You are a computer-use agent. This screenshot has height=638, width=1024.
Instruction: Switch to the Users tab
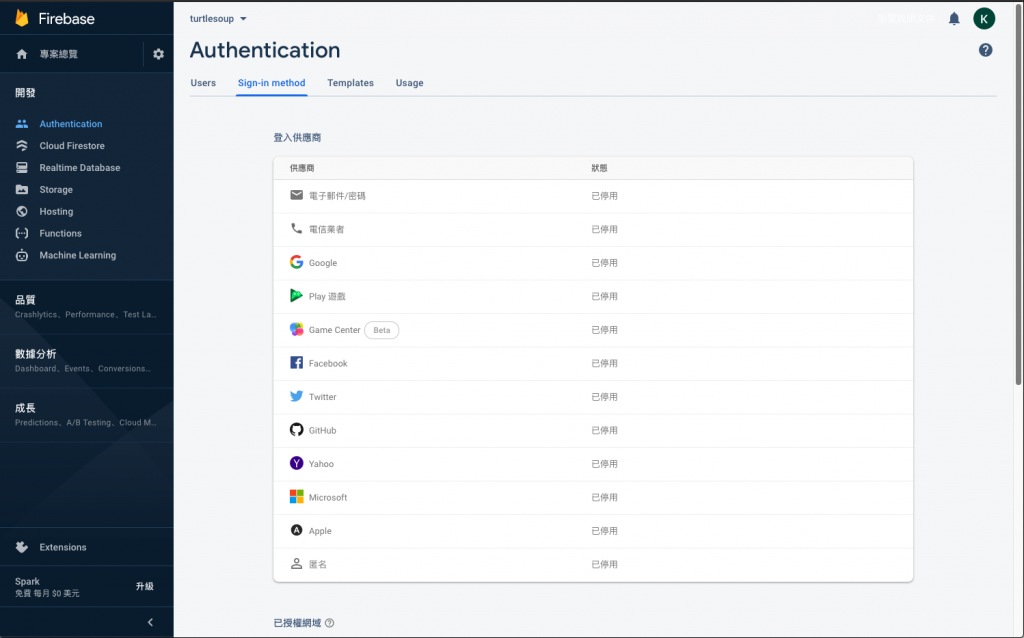click(x=203, y=83)
